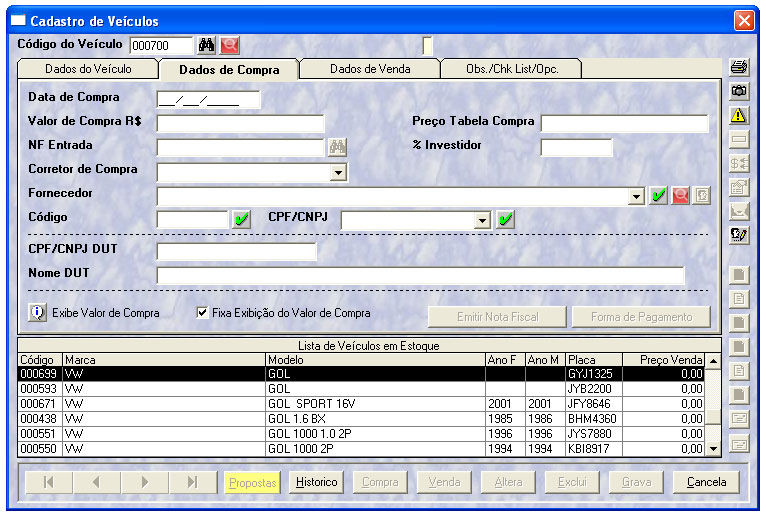Screen dimensions: 766x518
Task: Click the green checkmark next to CPF/CNPJ dropdown
Action: click(506, 219)
